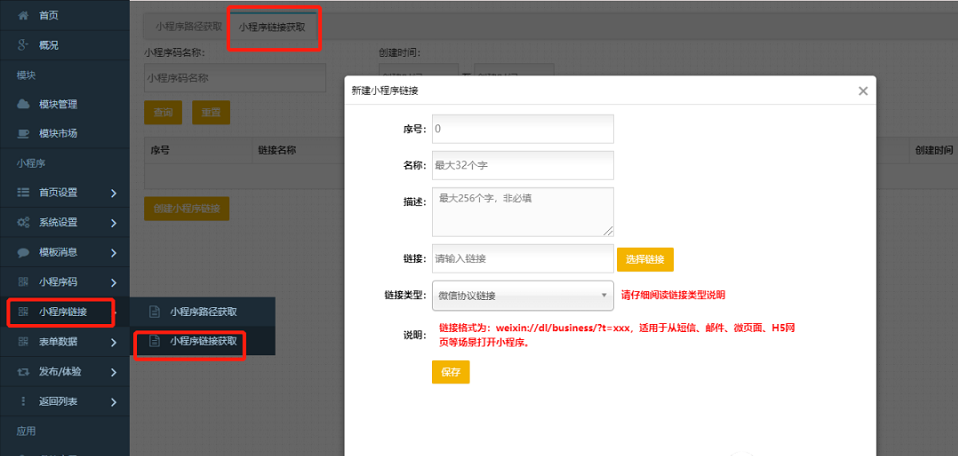Click the 选择链接 button
Viewport: 958px width, 456px height.
pyautogui.click(x=645, y=260)
